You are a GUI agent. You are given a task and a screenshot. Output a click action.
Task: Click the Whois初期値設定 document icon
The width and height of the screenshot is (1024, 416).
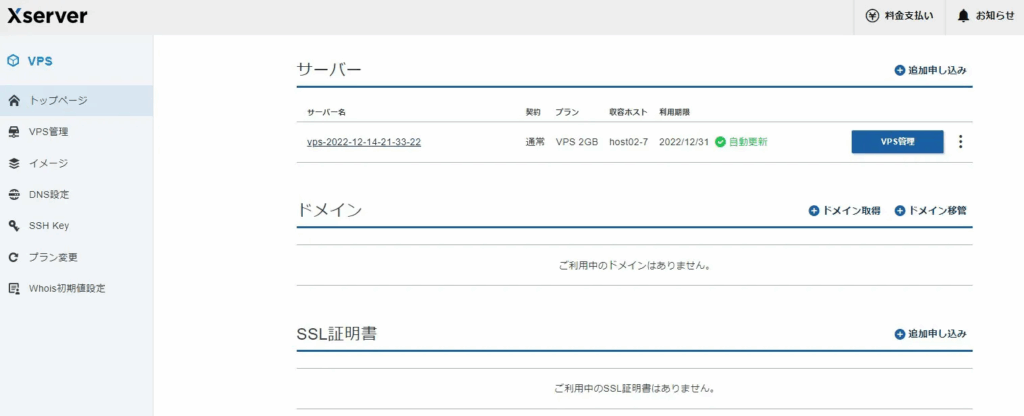pos(13,288)
